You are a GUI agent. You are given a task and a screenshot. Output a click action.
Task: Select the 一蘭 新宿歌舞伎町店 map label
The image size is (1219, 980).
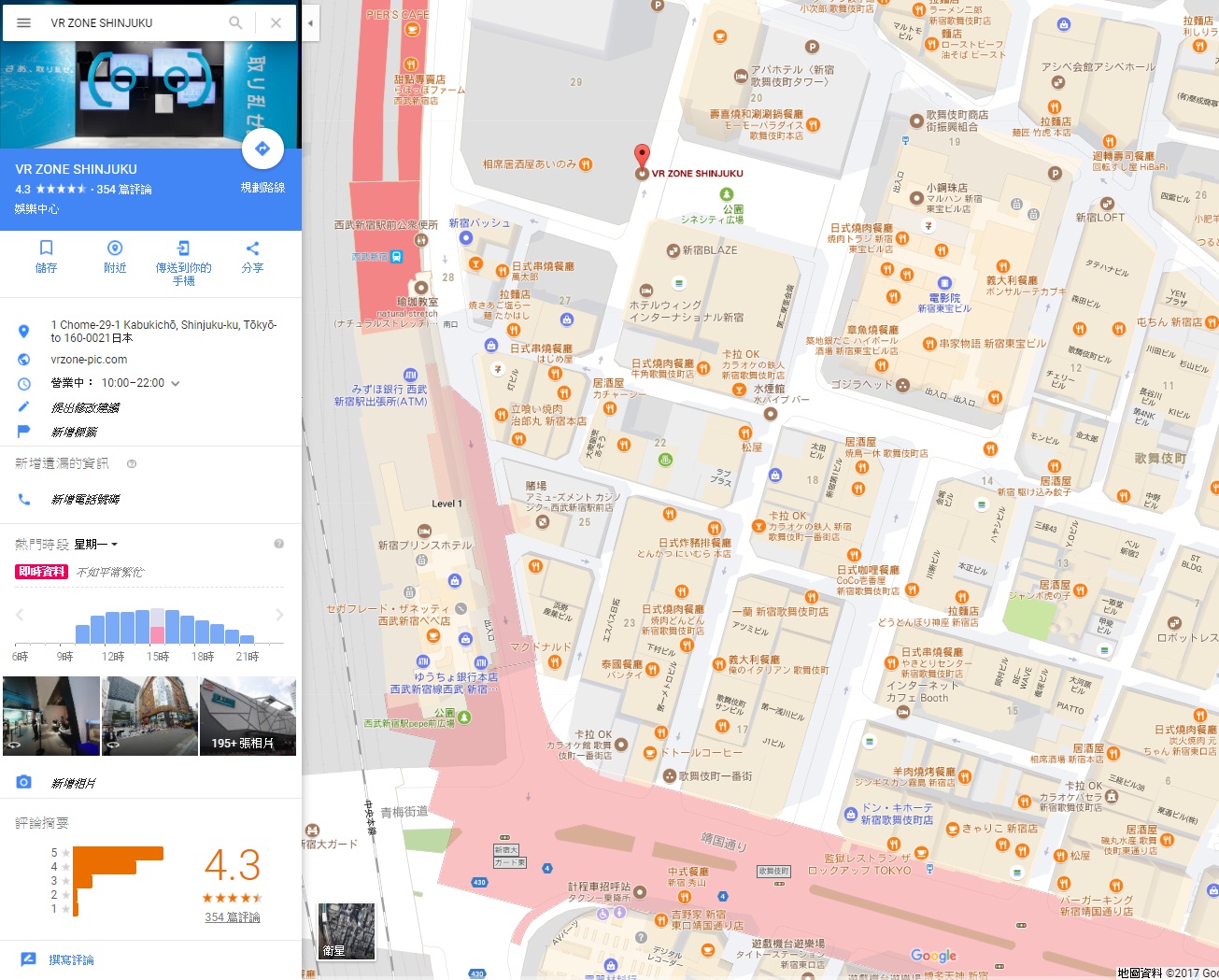click(780, 612)
